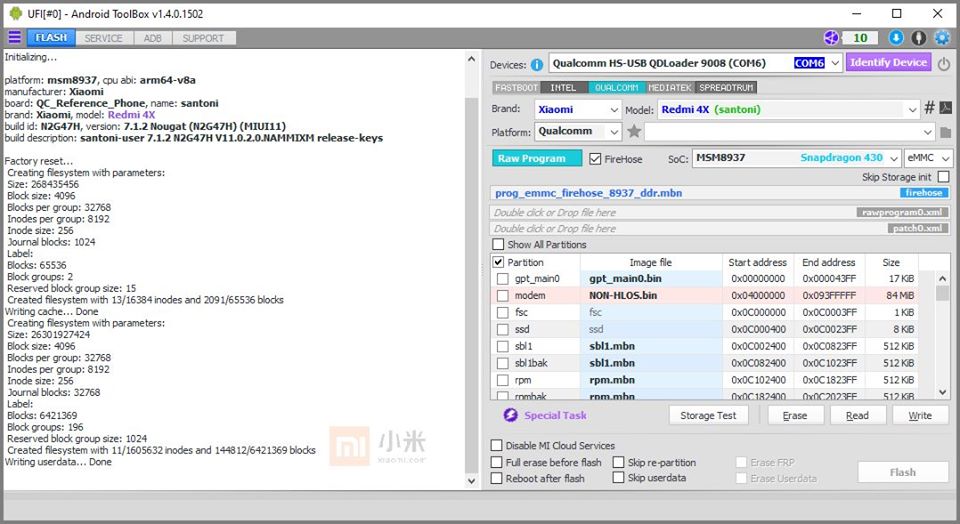Image resolution: width=960 pixels, height=524 pixels.
Task: Select the INTEL mode tab
Action: click(563, 88)
